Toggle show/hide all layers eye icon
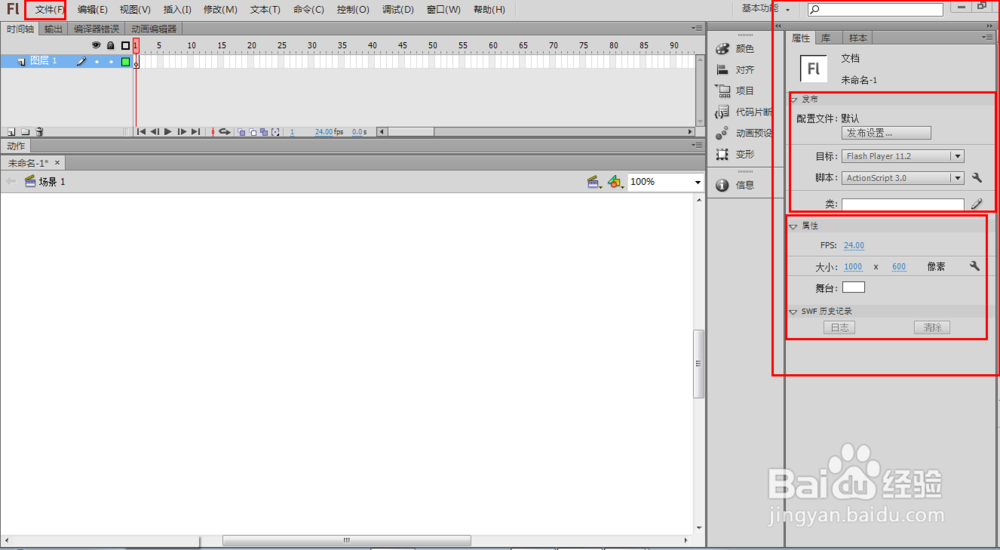 click(96, 45)
